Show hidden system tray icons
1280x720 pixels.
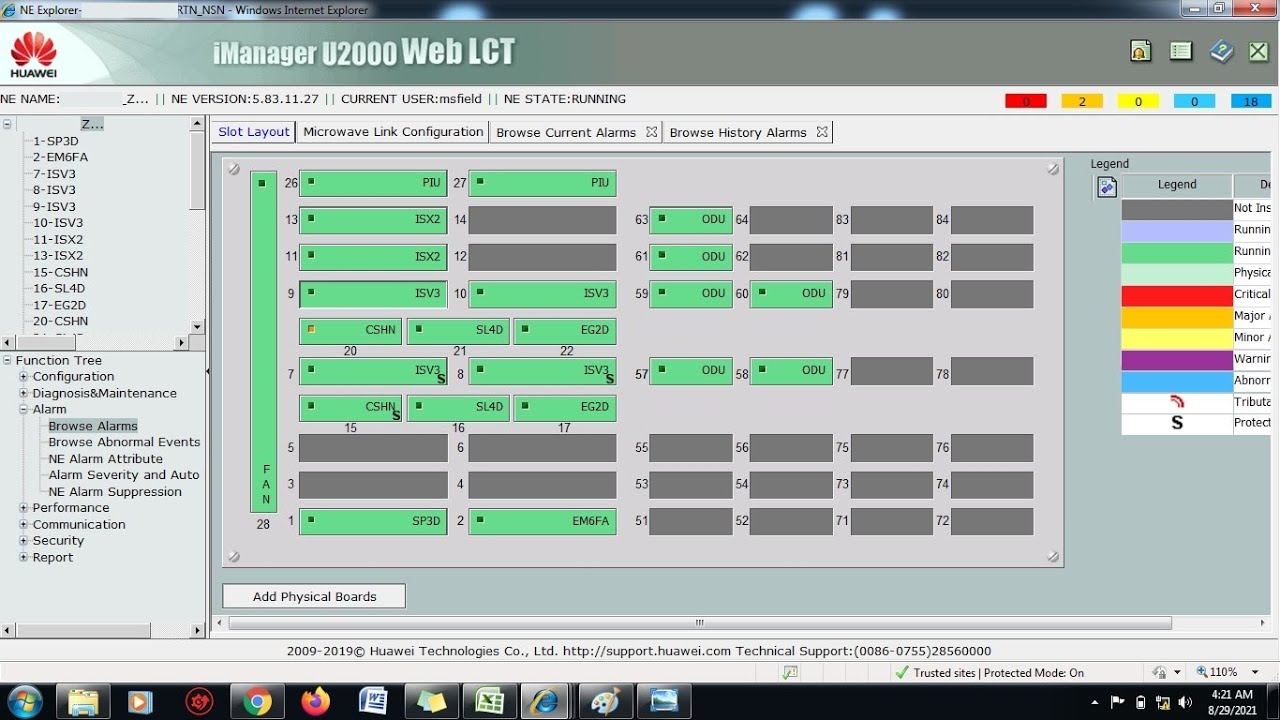tap(1095, 702)
